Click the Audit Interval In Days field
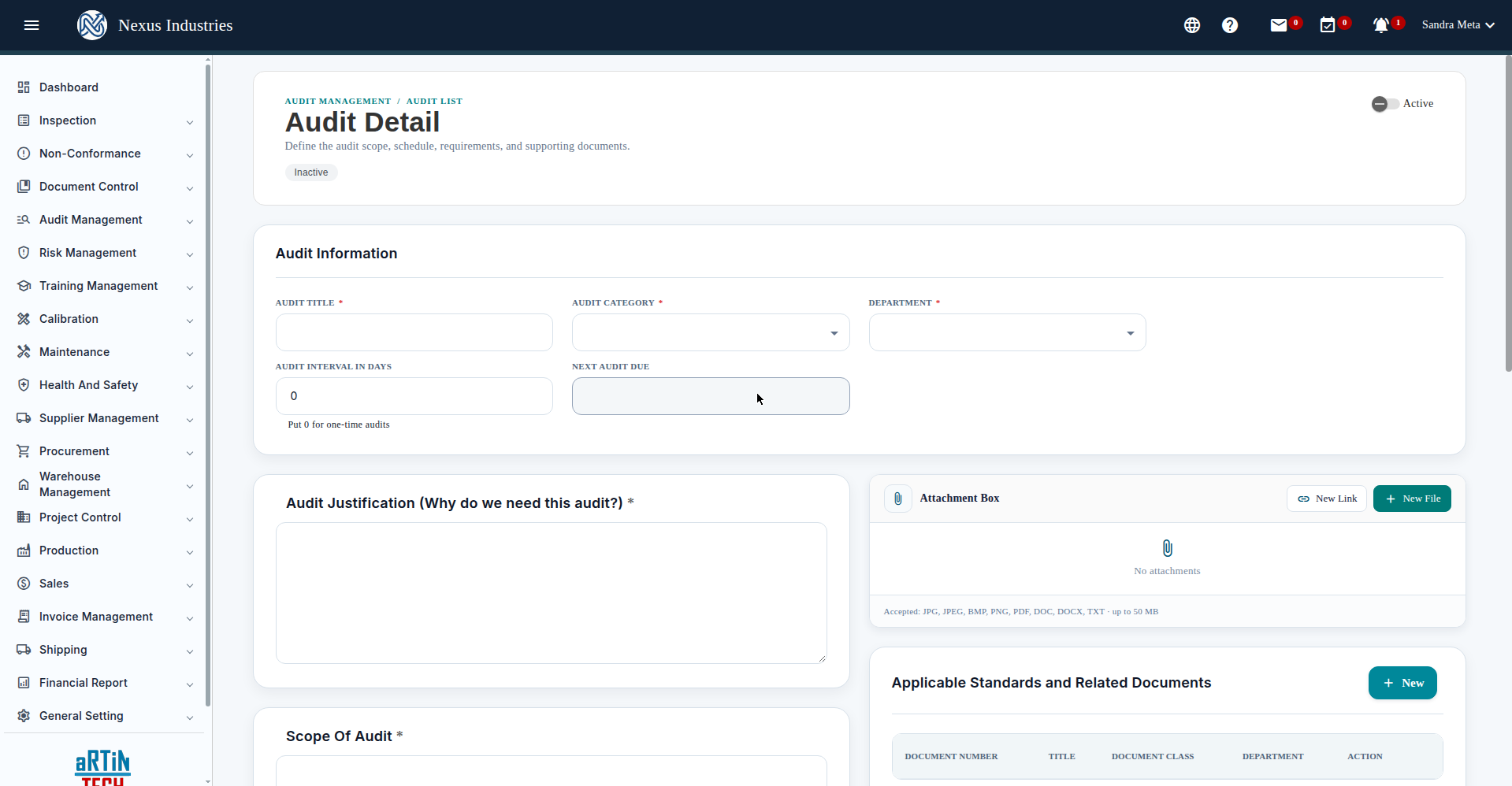This screenshot has width=1512, height=786. point(414,396)
